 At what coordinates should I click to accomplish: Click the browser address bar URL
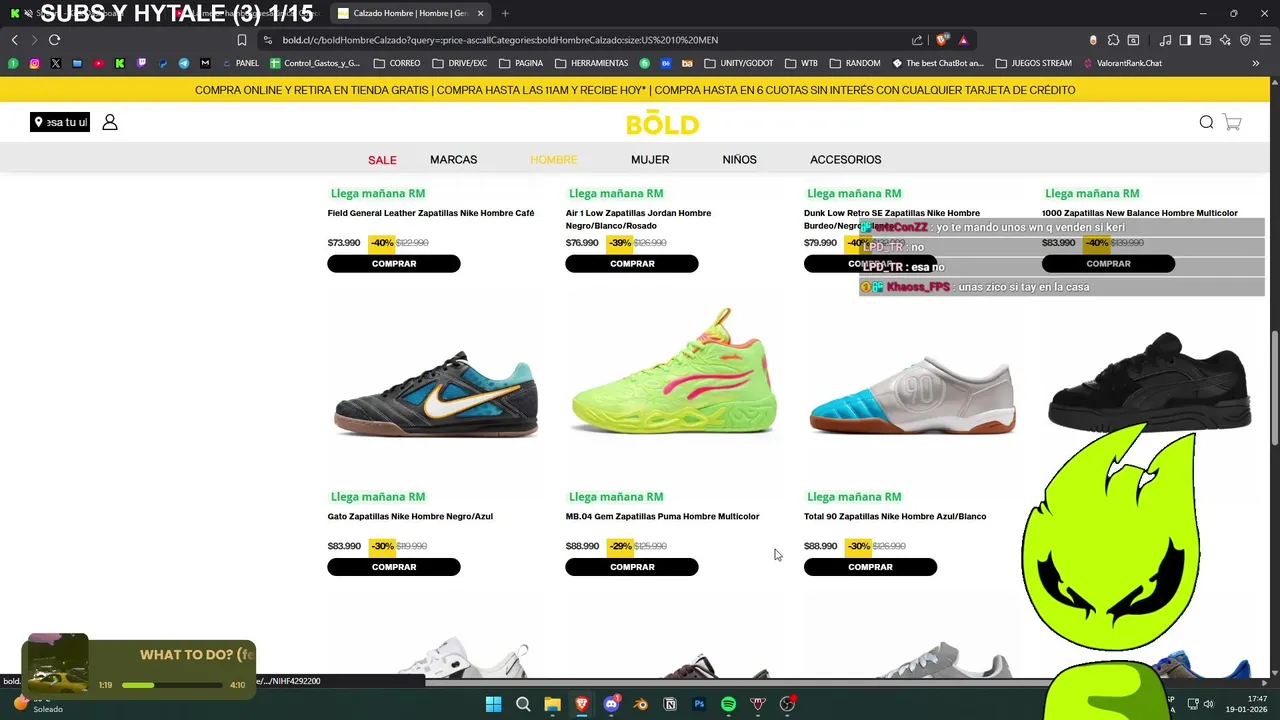(x=500, y=40)
